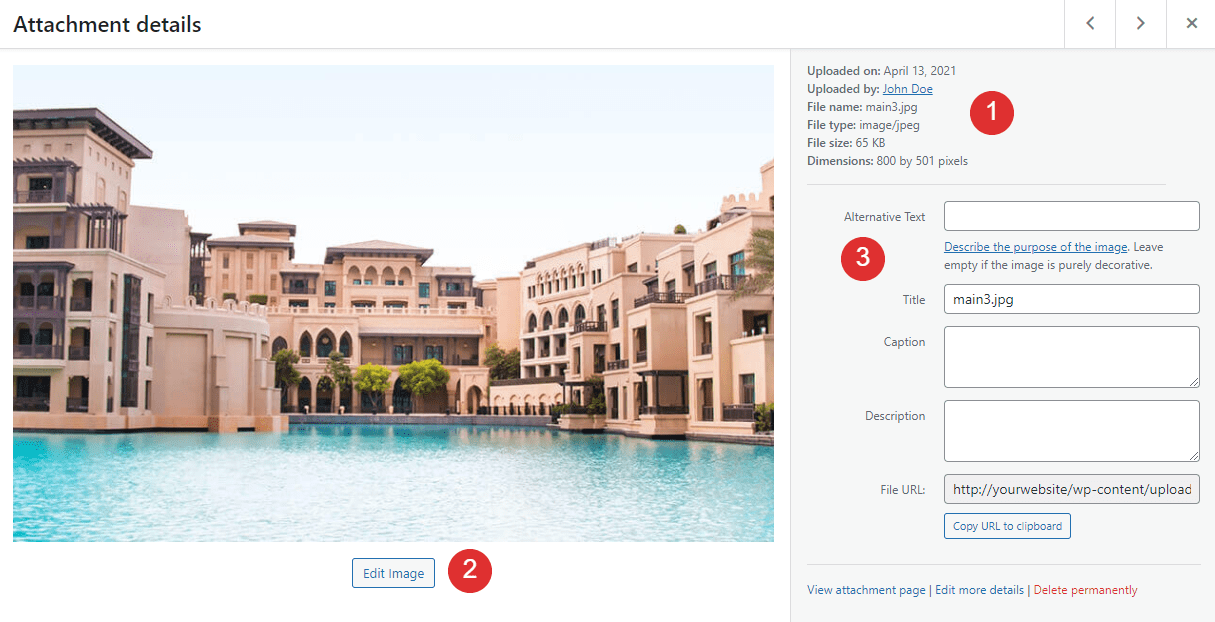Image resolution: width=1215 pixels, height=622 pixels.
Task: Click the red callout badge numbered 2
Action: [470, 571]
